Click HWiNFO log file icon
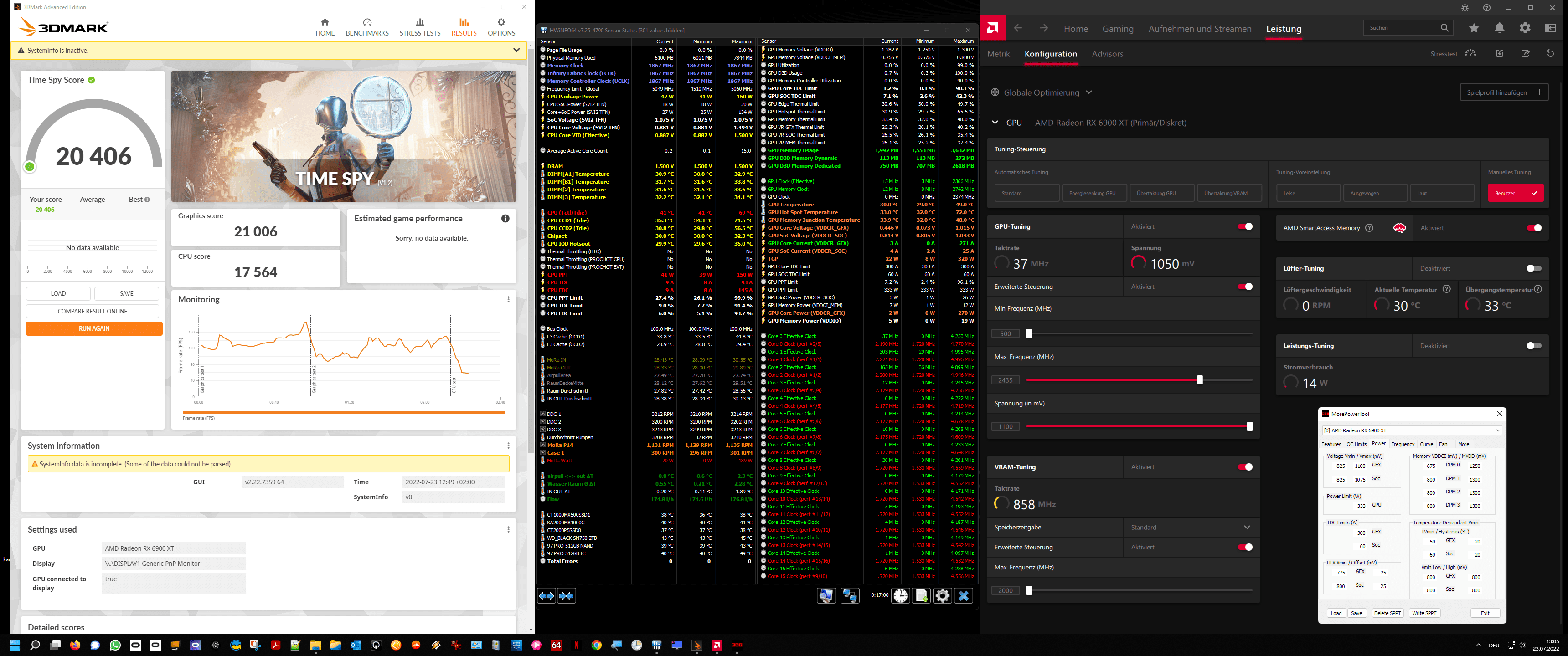 pyautogui.click(x=922, y=596)
